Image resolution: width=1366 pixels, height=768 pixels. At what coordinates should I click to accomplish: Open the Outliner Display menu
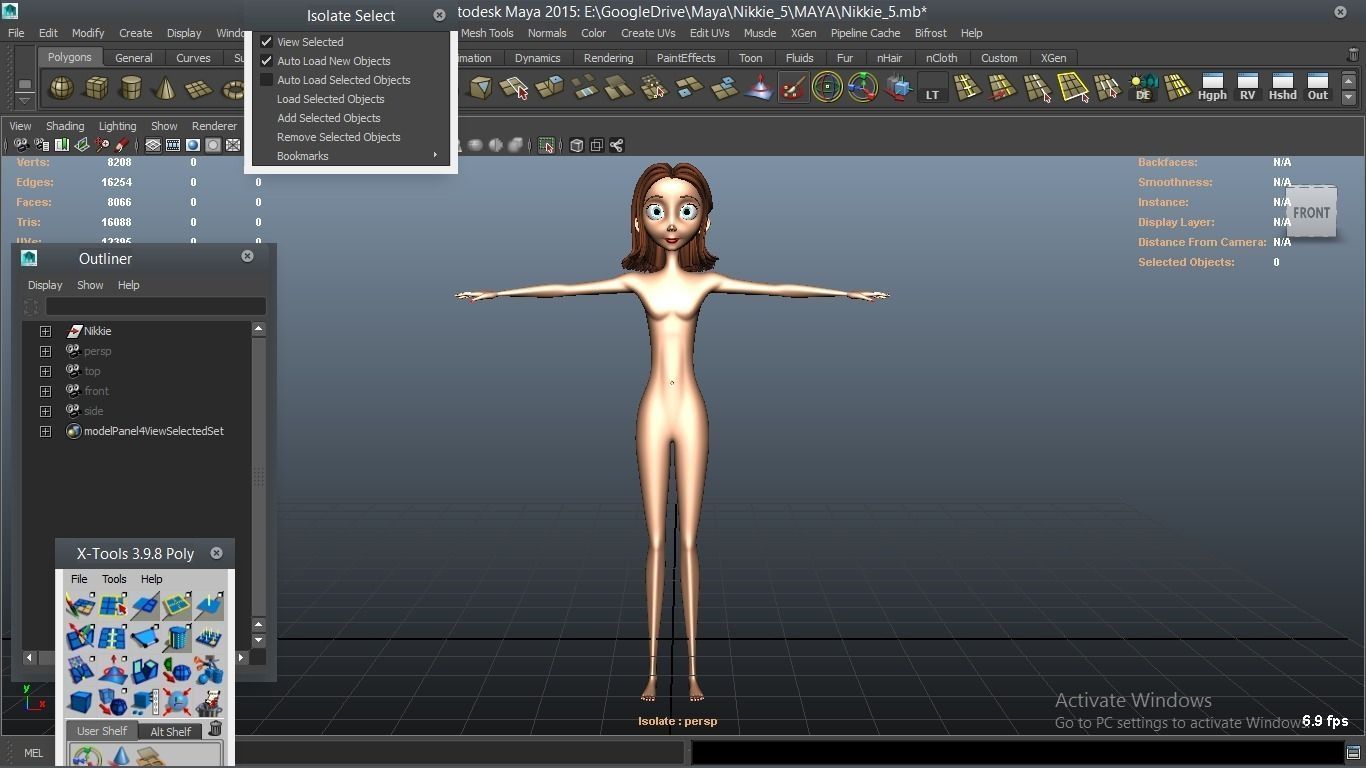(x=45, y=285)
